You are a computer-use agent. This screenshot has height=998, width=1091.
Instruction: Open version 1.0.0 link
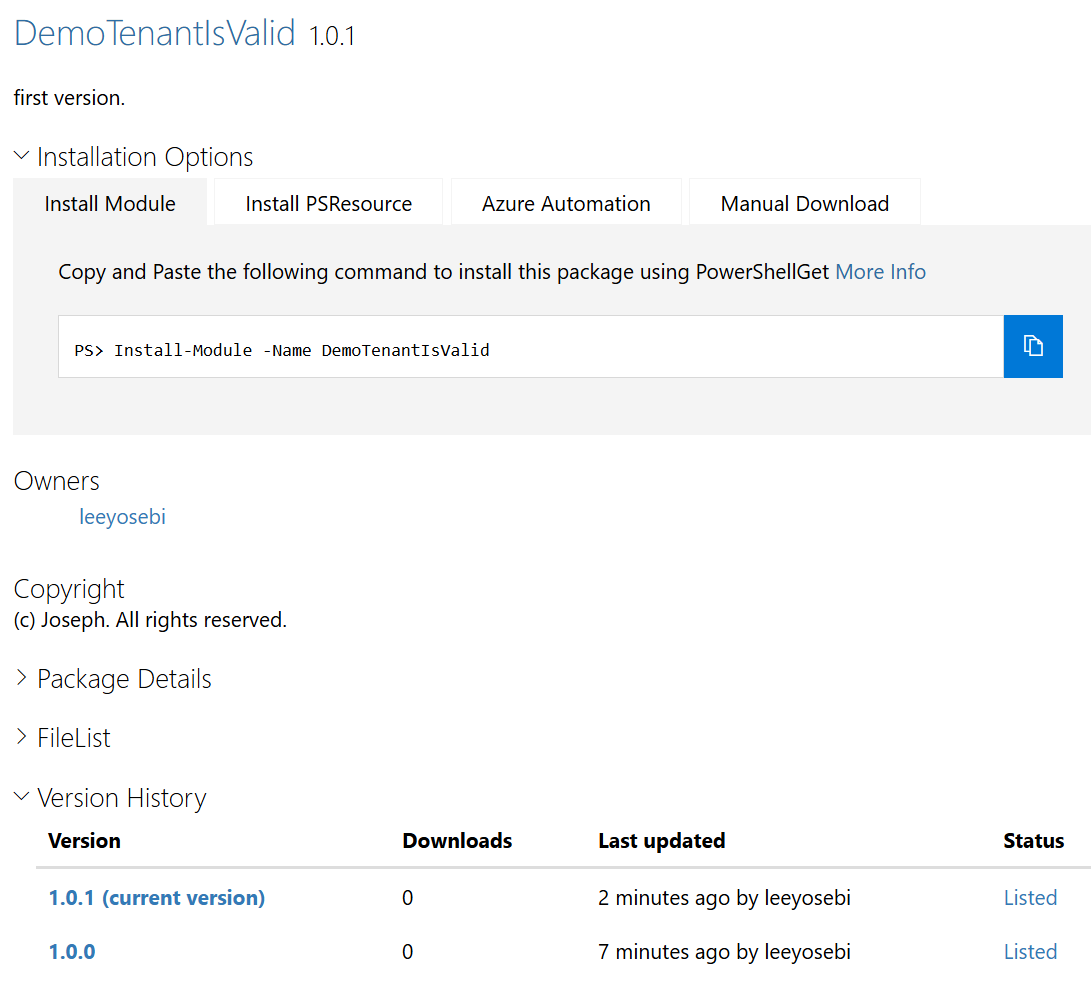tap(72, 952)
